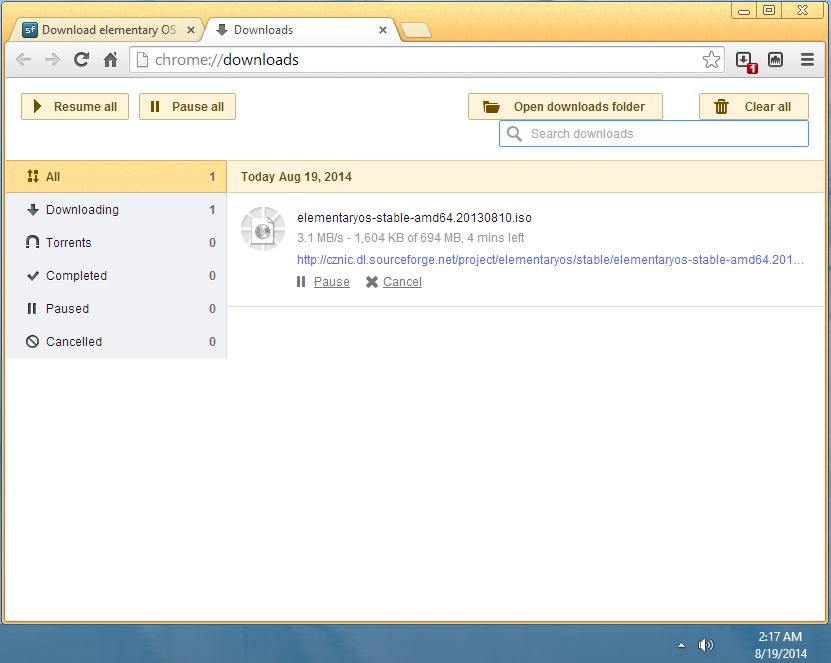This screenshot has height=663, width=831.
Task: Click the 'Today Aug 19, 2014' date header
Action: 296,176
